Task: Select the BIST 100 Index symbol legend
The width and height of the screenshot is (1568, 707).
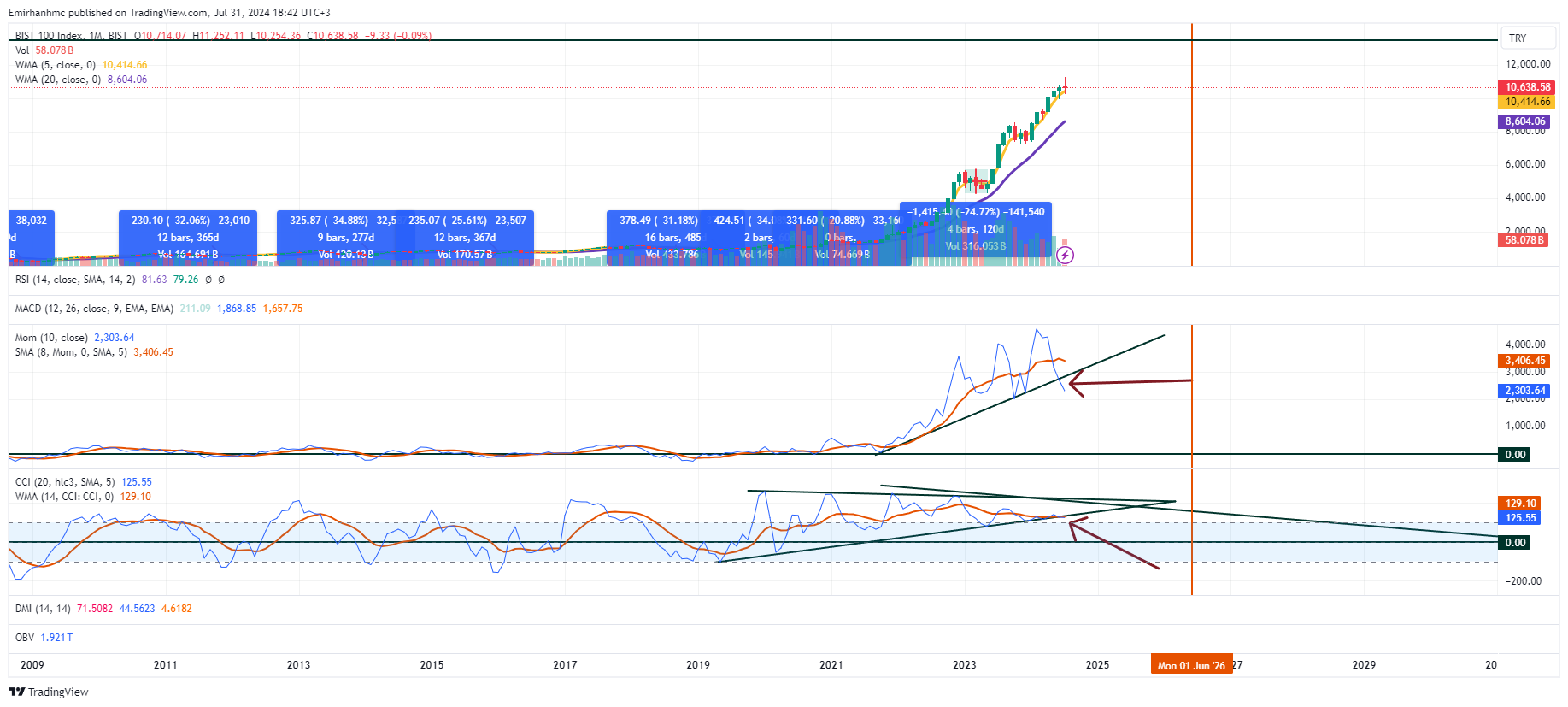Action: point(223,36)
